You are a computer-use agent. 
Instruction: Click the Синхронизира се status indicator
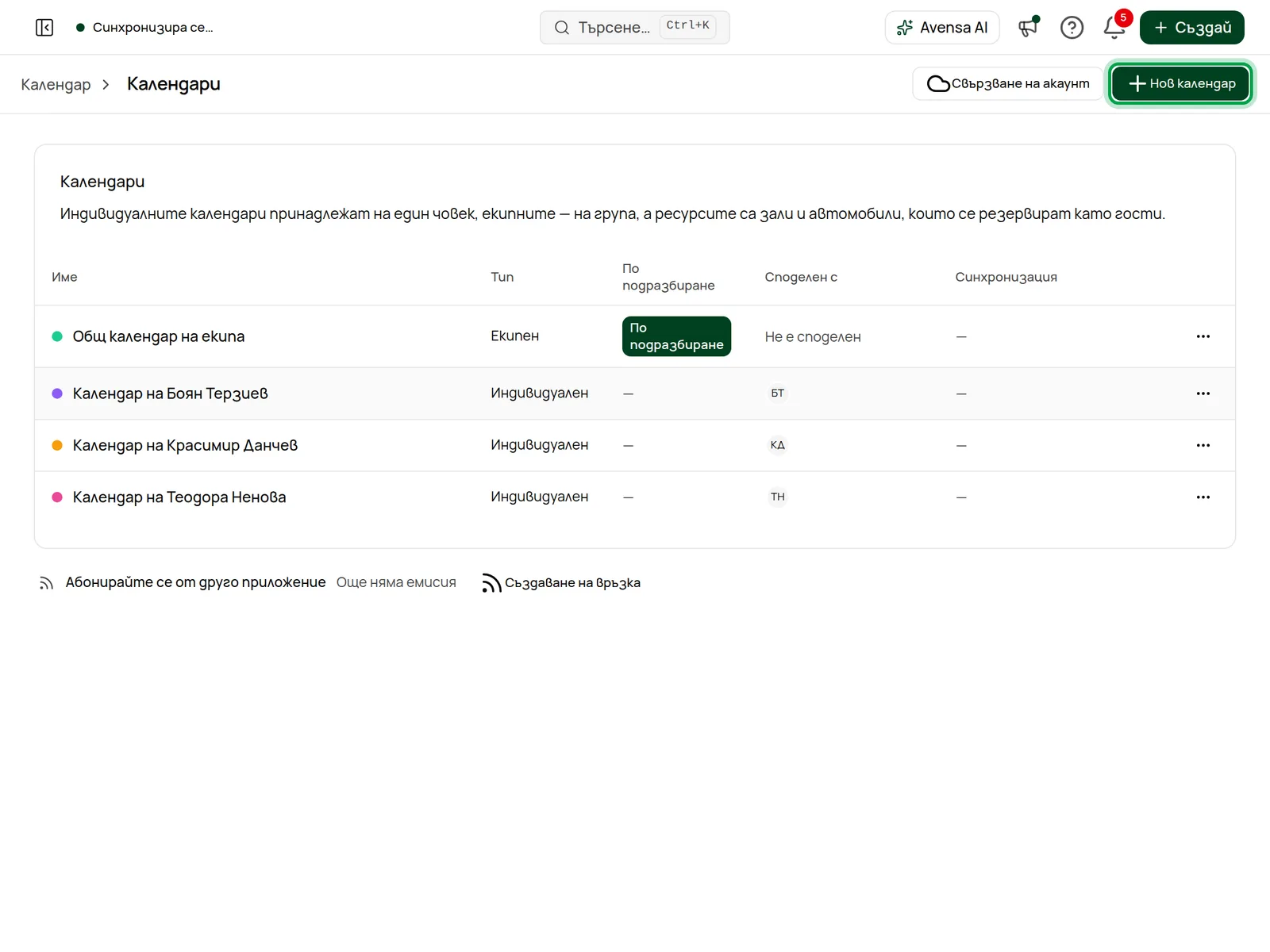[144, 28]
